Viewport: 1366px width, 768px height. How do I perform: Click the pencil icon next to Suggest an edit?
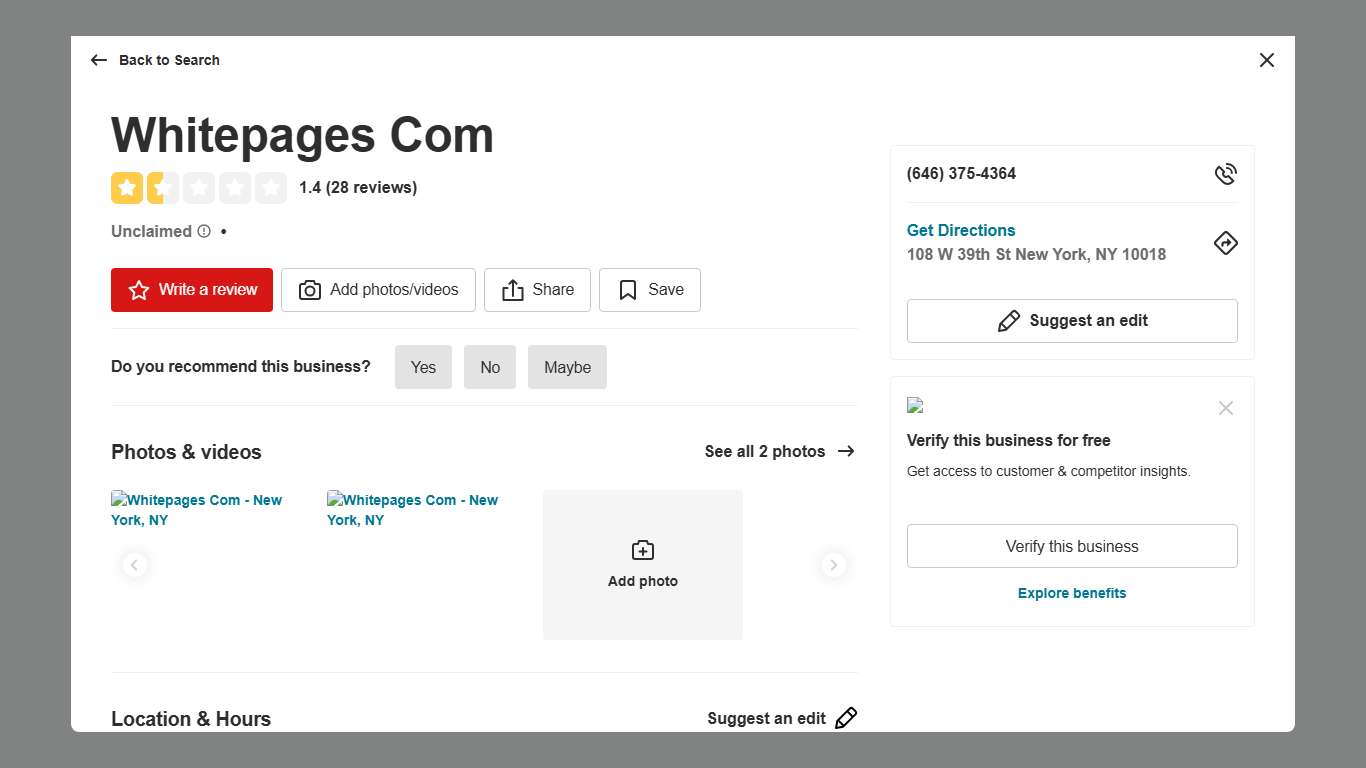coord(1009,320)
